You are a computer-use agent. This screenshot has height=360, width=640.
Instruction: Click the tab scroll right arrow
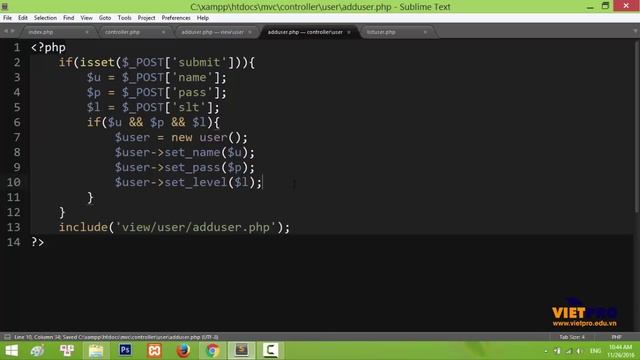coord(12,31)
